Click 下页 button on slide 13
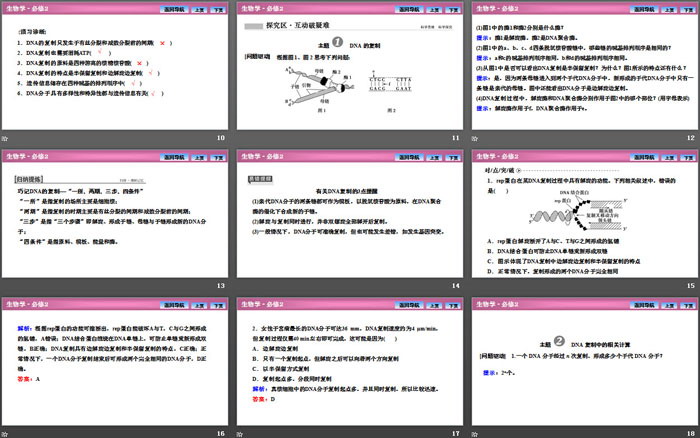 218,157
